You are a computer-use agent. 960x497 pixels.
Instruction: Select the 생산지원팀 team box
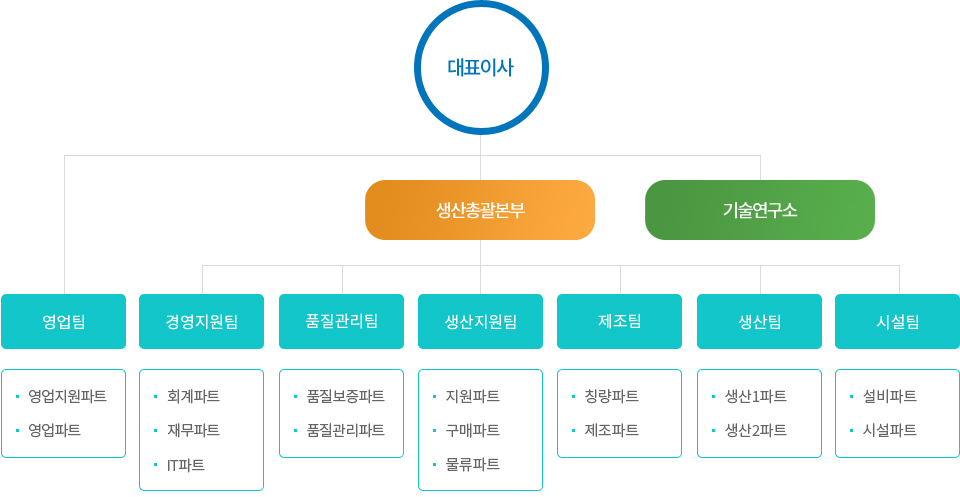coord(481,321)
